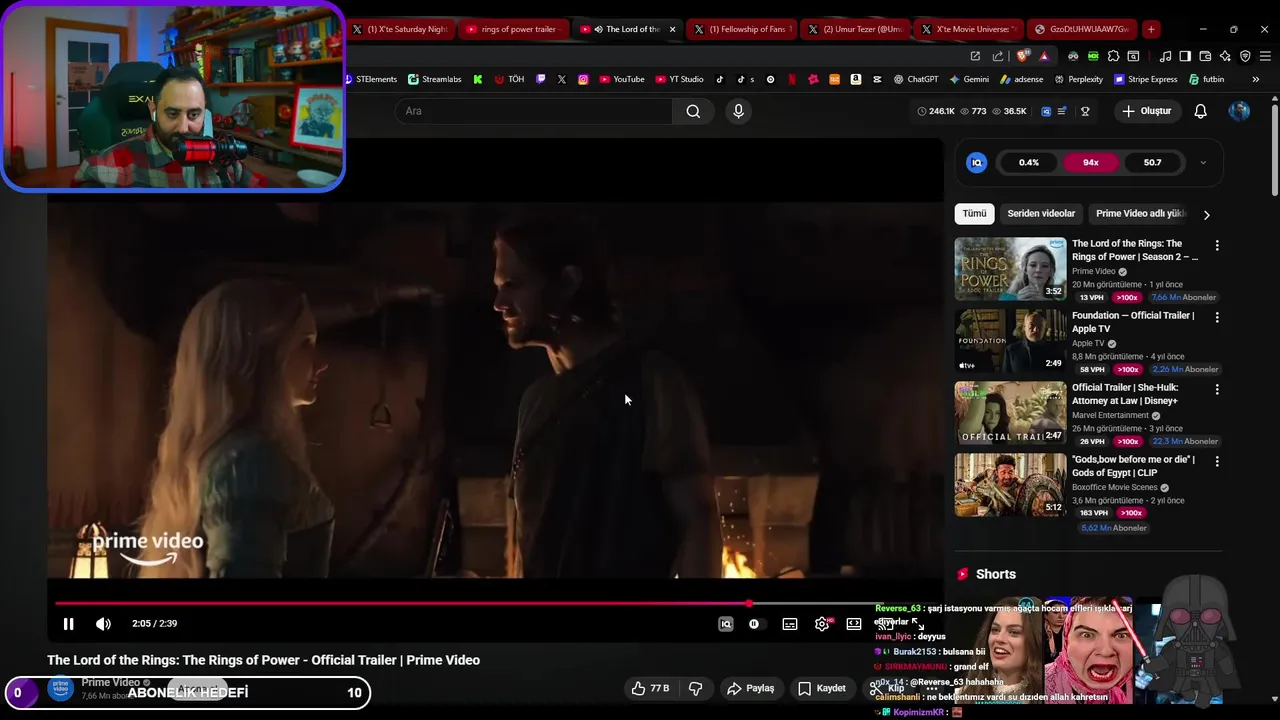
Task: Open the browser hamburger menu
Action: [1265, 56]
